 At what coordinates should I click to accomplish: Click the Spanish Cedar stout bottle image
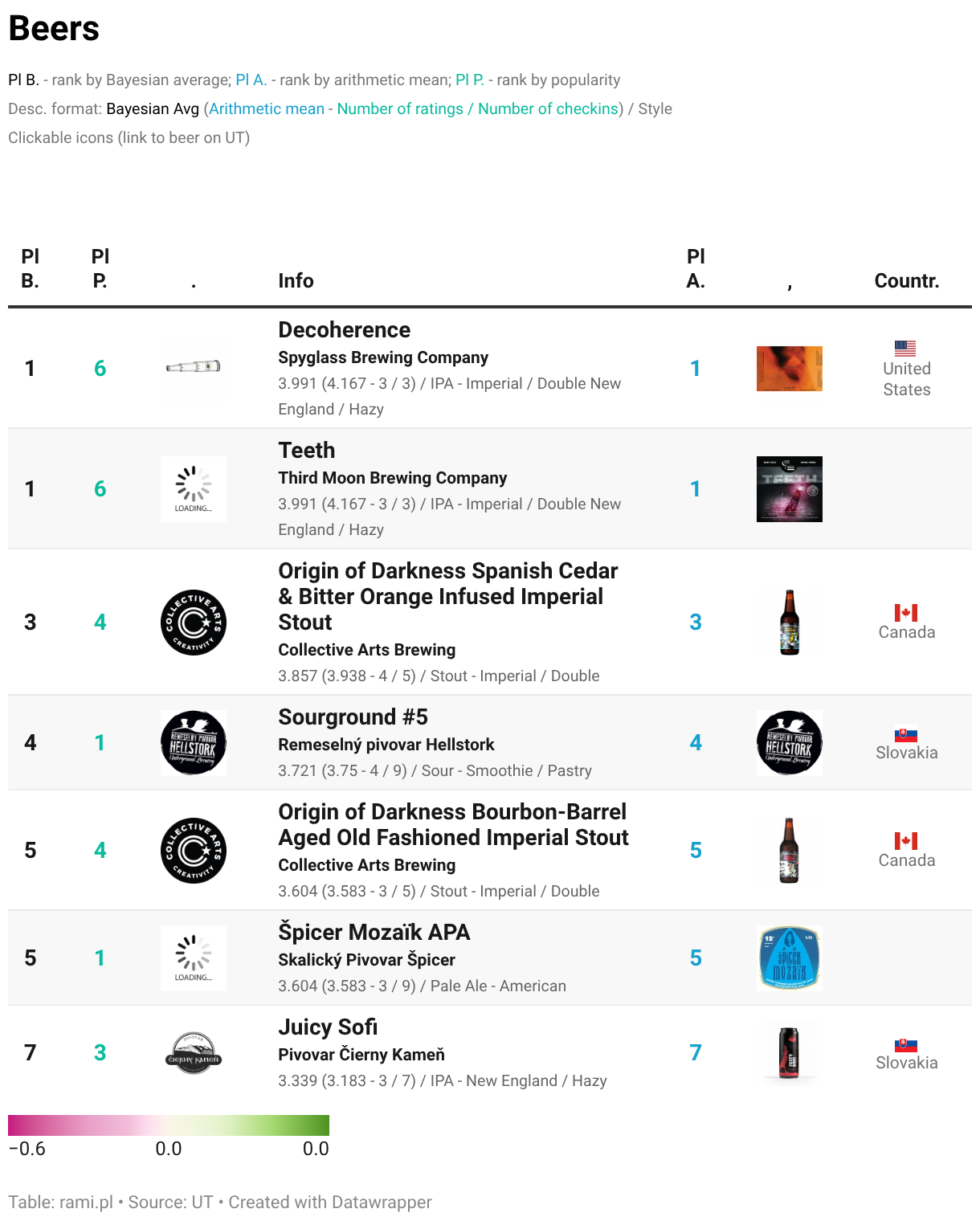790,623
